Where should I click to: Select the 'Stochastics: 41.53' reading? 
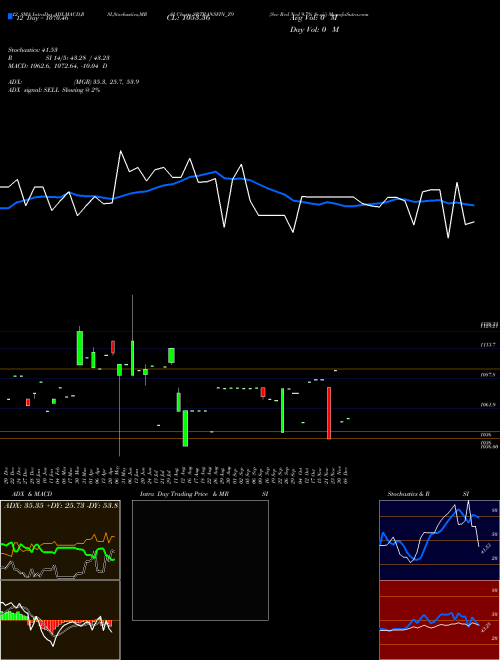[x=33, y=50]
